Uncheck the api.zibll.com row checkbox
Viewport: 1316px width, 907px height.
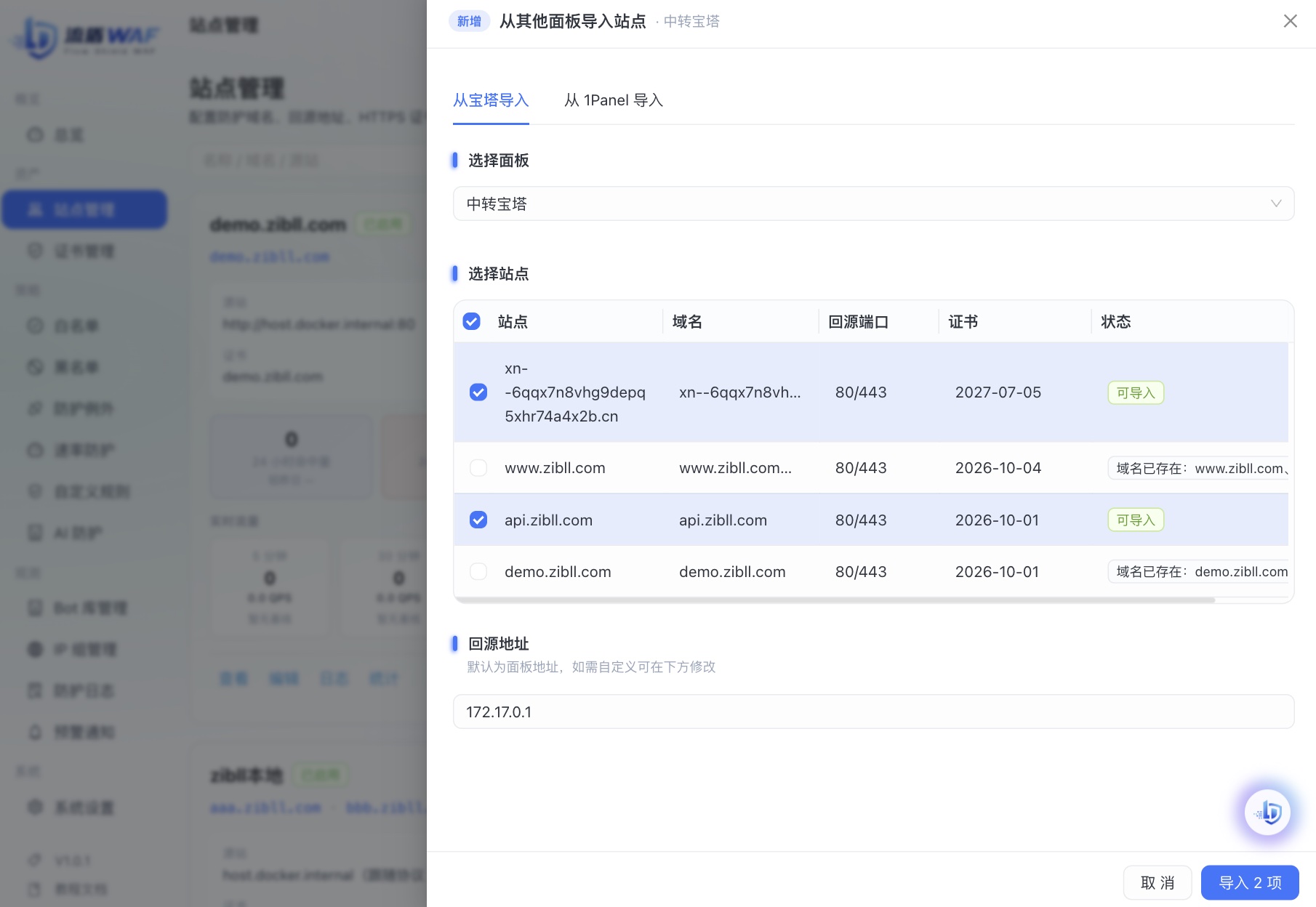pos(478,520)
